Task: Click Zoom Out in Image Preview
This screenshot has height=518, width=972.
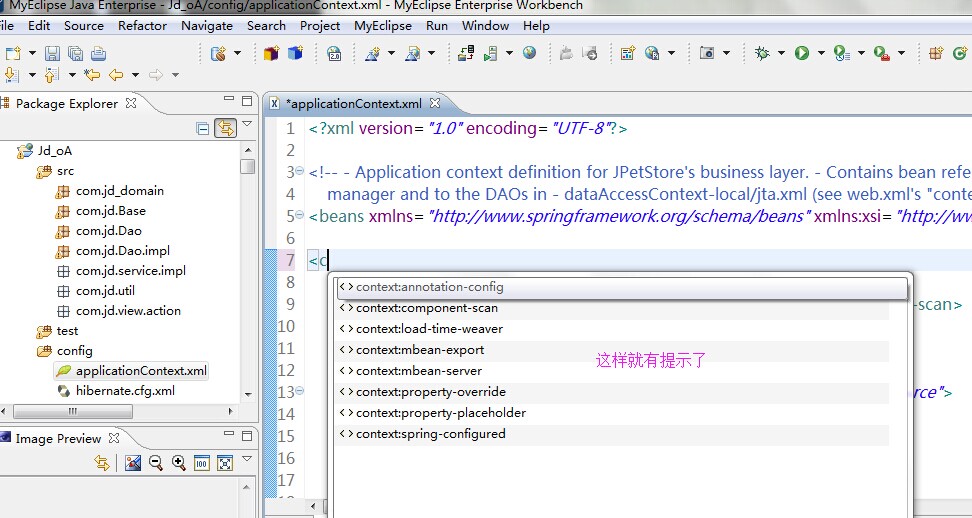Action: pos(156,462)
